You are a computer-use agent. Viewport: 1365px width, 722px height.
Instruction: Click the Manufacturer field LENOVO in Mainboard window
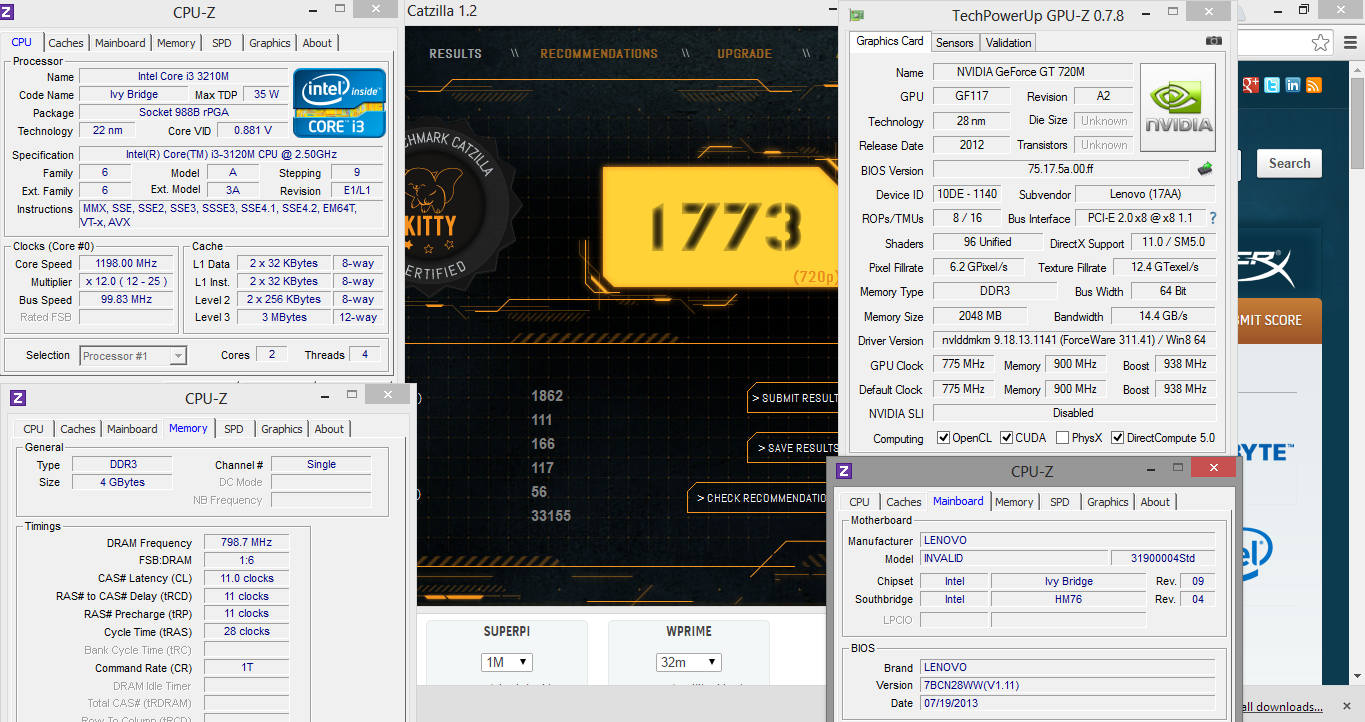[1067, 540]
